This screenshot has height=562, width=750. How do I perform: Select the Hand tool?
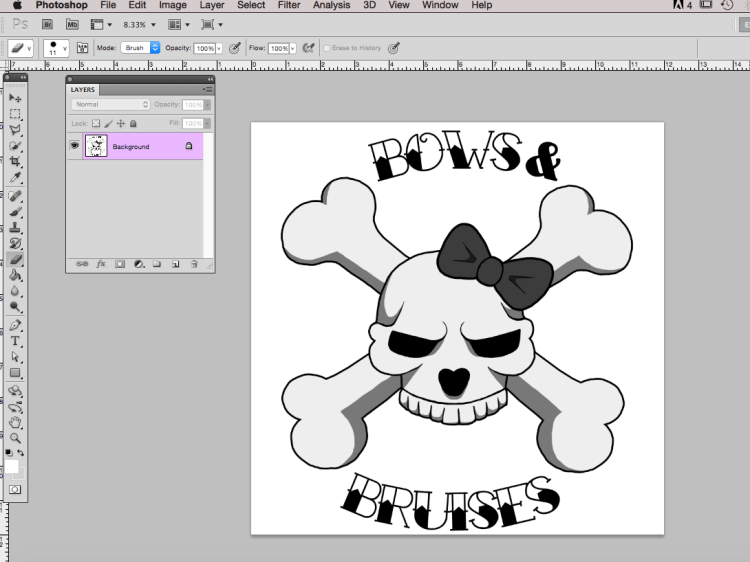click(16, 422)
